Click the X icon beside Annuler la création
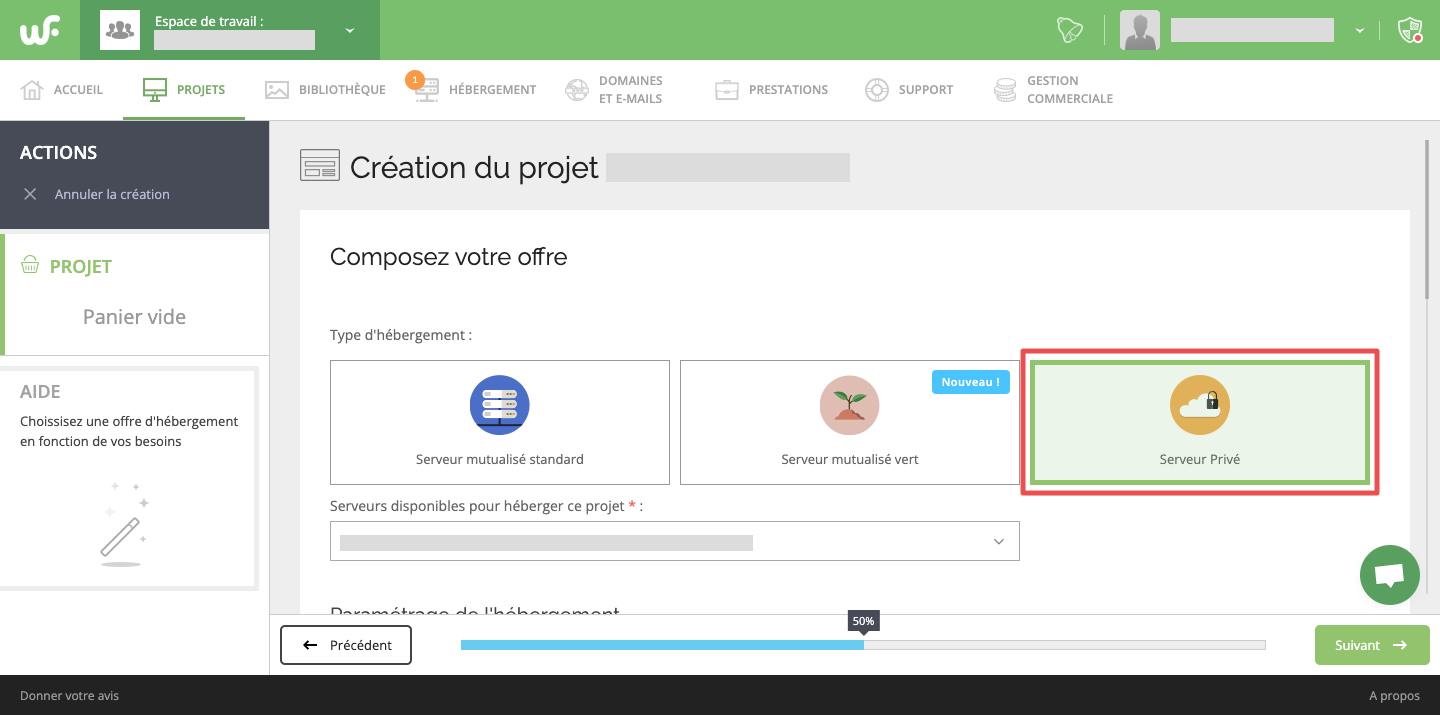The image size is (1440, 715). point(30,194)
